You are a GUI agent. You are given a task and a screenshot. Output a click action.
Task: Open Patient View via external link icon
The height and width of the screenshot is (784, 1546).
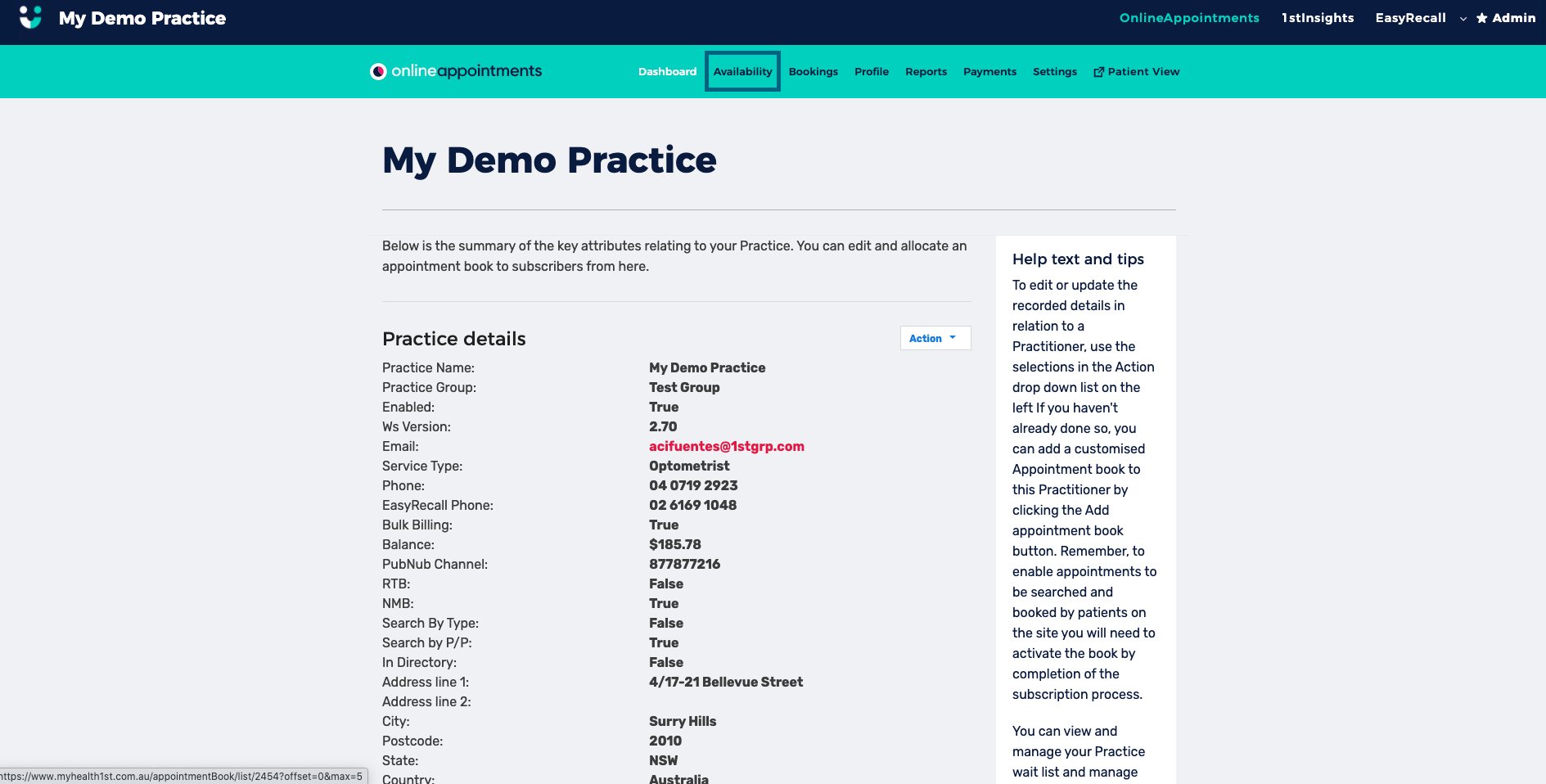coord(1099,72)
